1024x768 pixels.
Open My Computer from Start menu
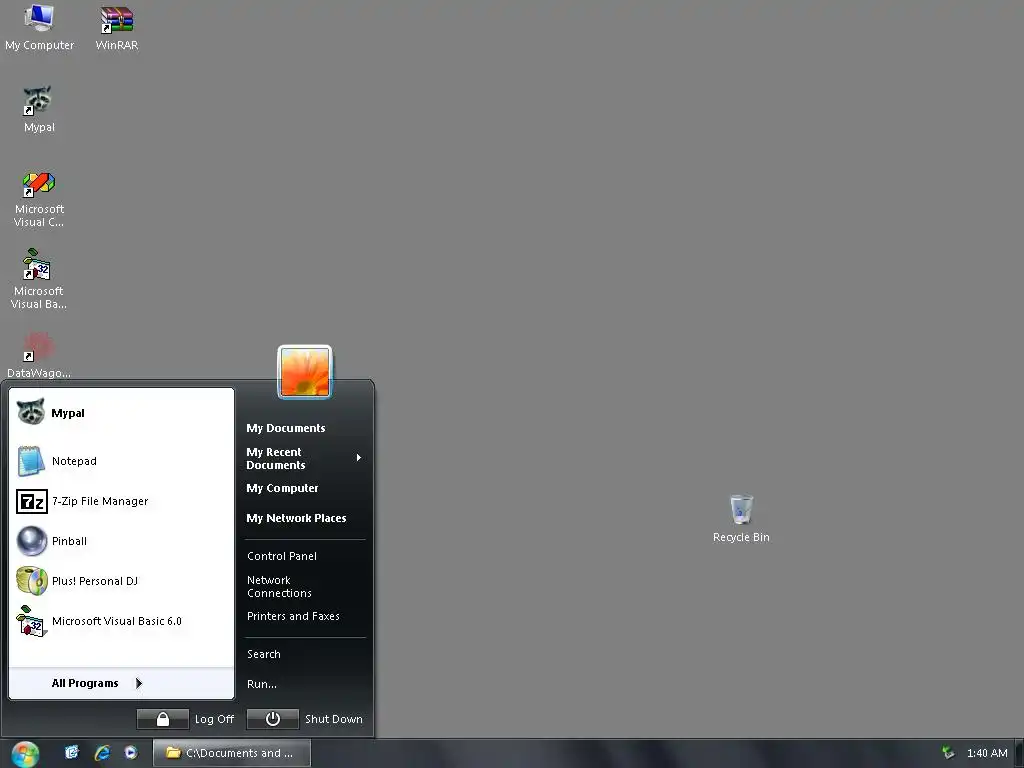(x=282, y=488)
